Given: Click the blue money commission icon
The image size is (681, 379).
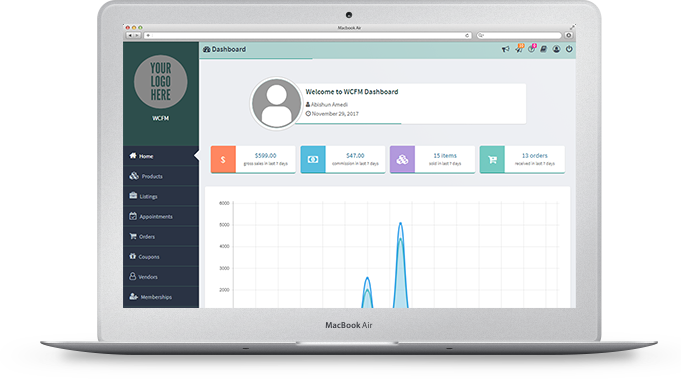Looking at the screenshot, I should 313,159.
